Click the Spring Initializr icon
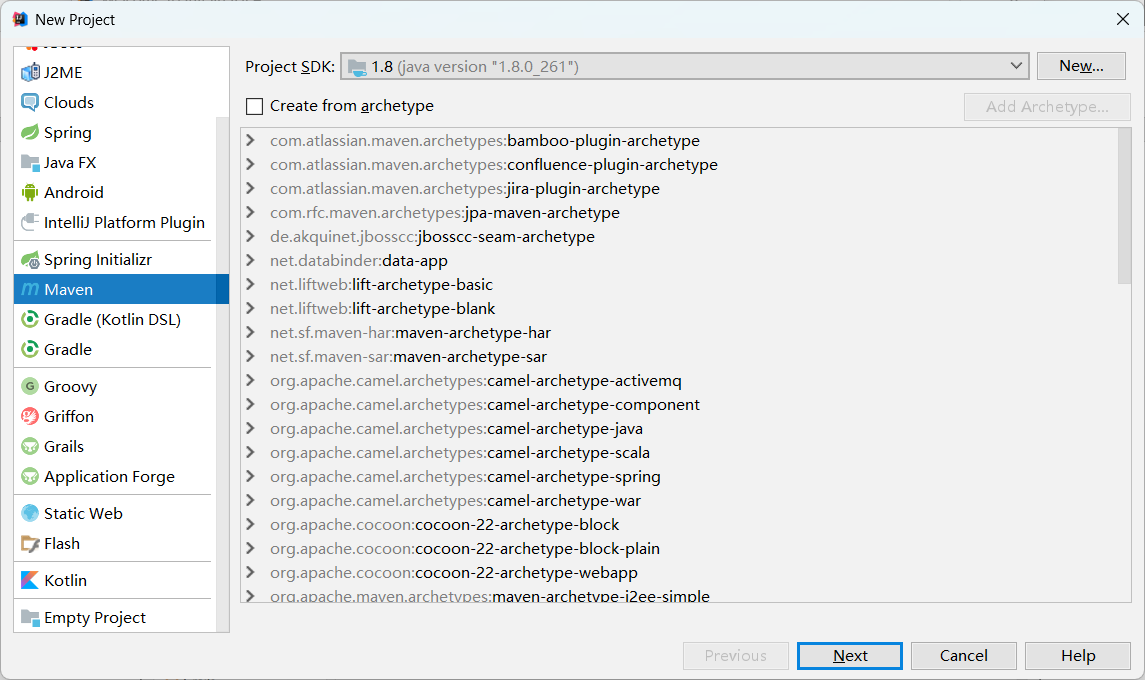Viewport: 1145px width, 680px height. point(30,259)
